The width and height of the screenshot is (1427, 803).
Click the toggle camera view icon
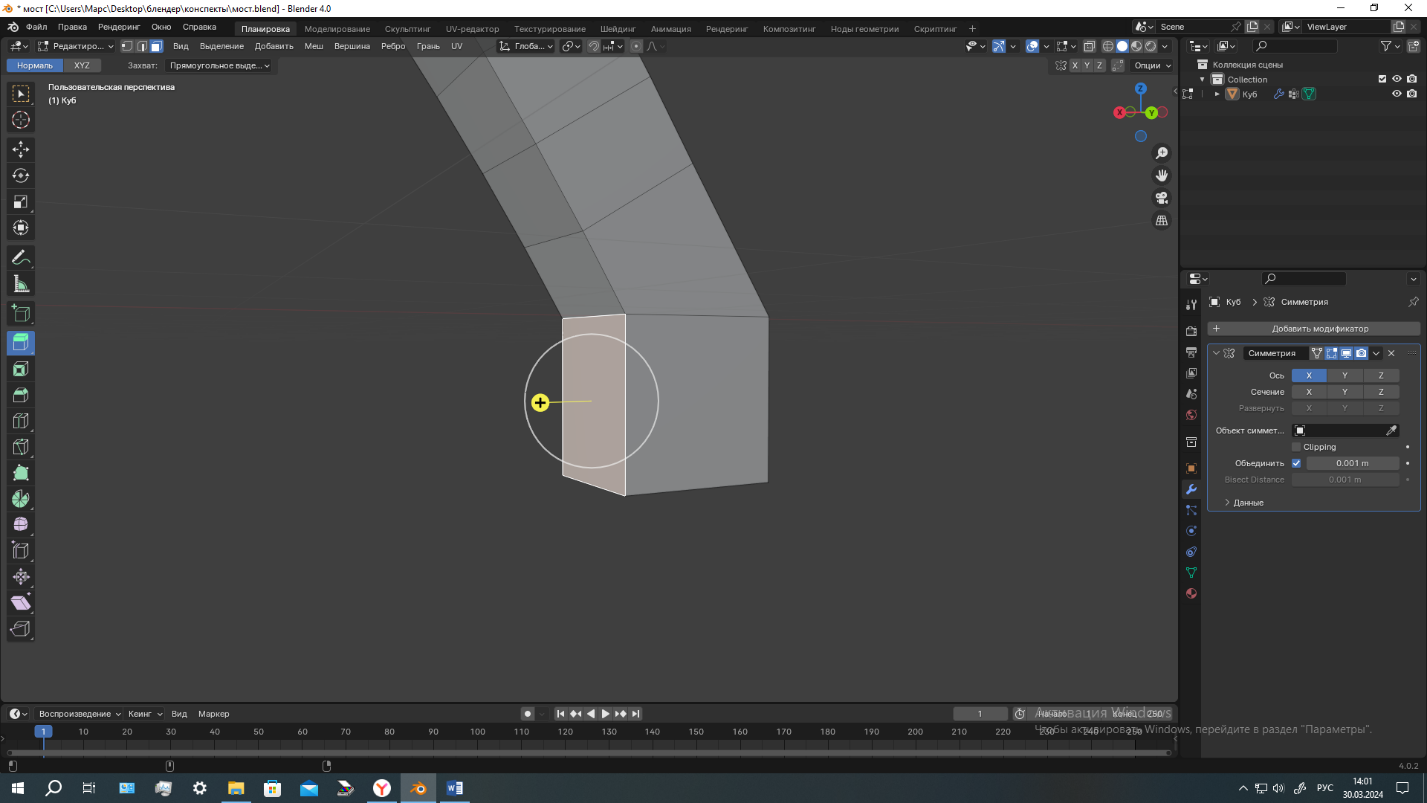pos(1161,198)
